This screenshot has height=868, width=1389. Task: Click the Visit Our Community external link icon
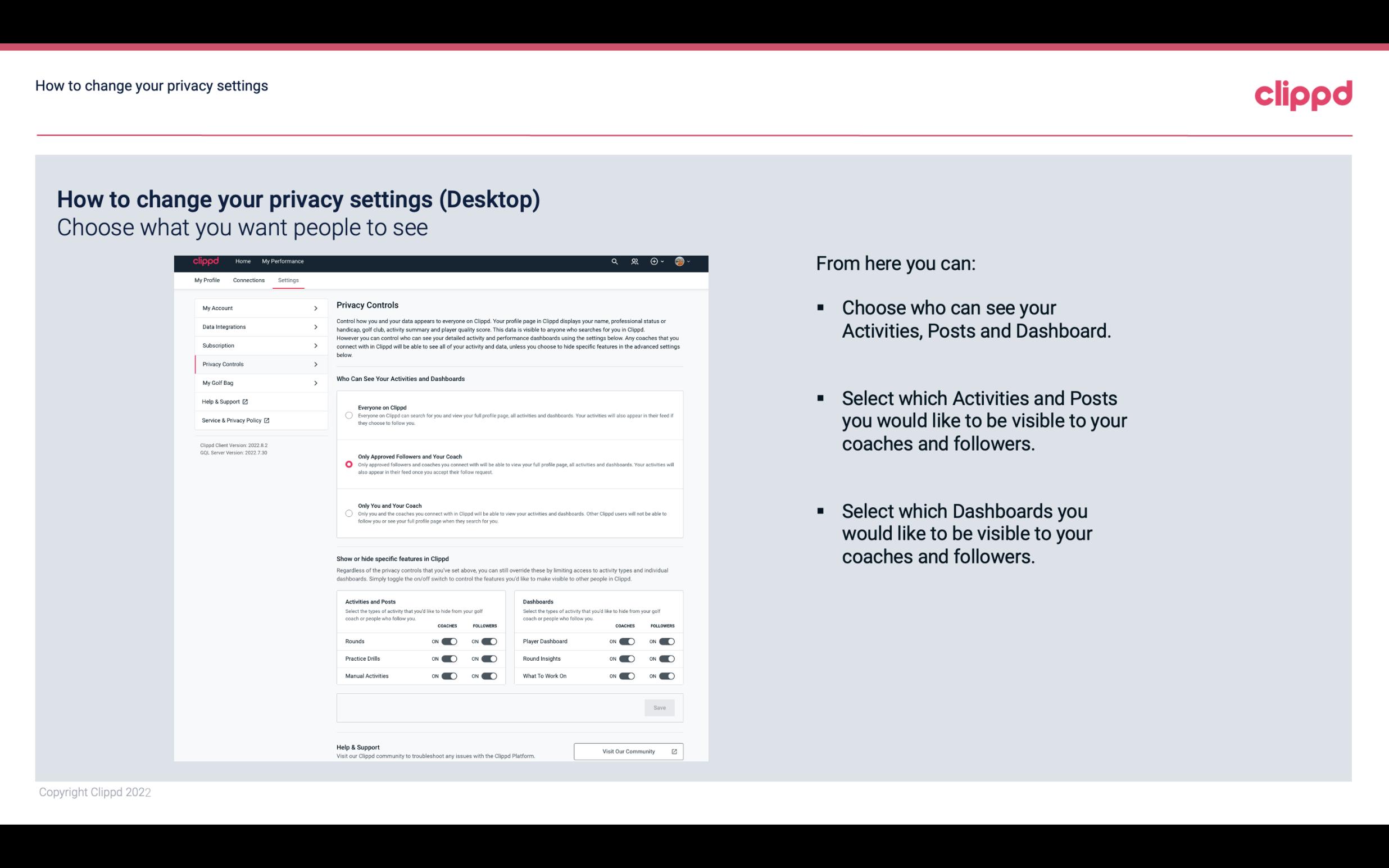tap(674, 751)
